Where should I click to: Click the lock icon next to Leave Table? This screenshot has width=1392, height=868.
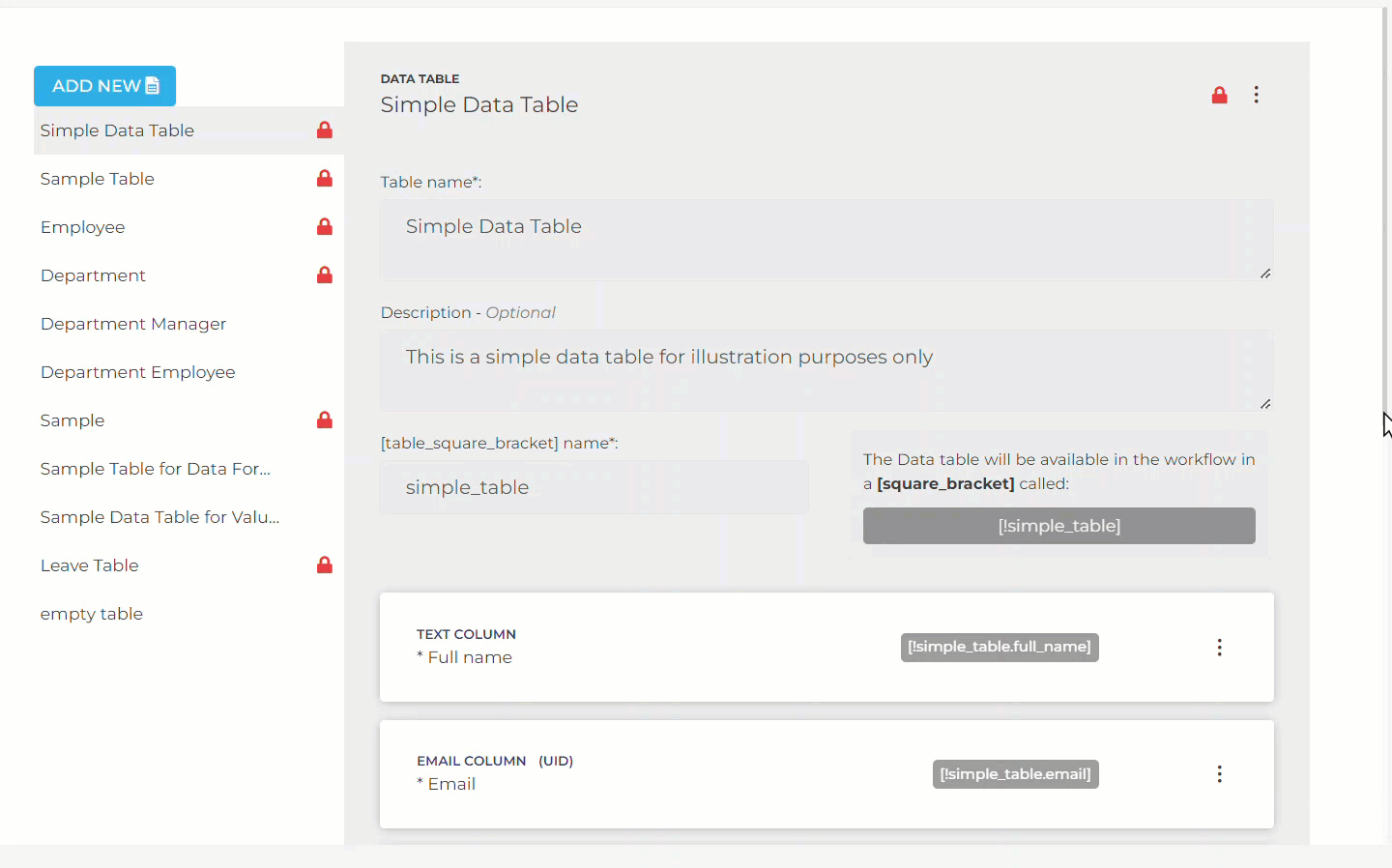(x=324, y=564)
